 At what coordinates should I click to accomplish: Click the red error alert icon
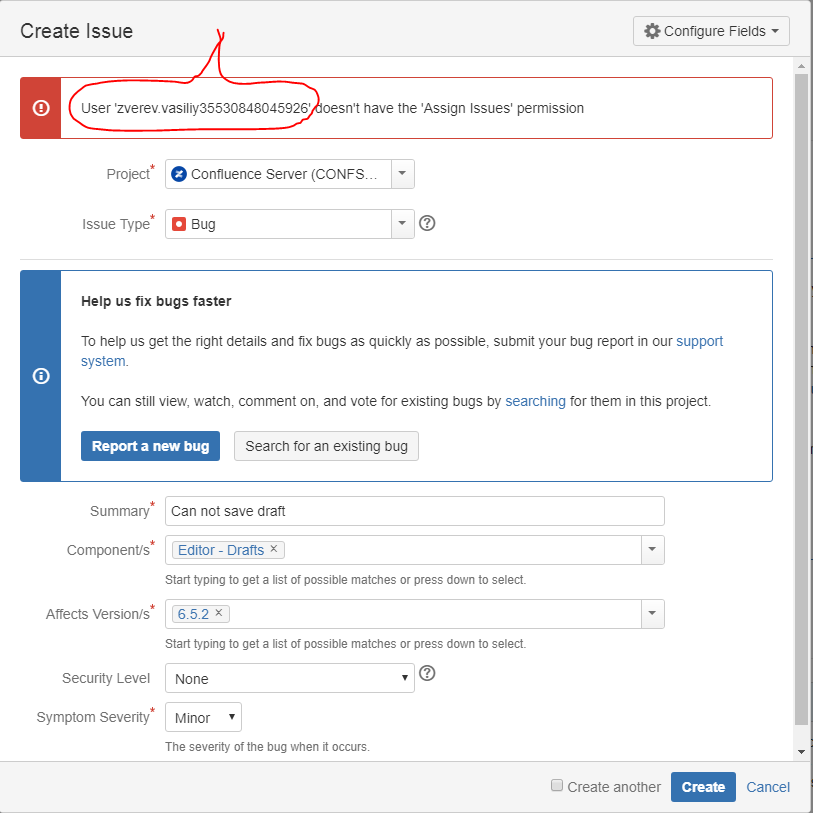coord(41,108)
